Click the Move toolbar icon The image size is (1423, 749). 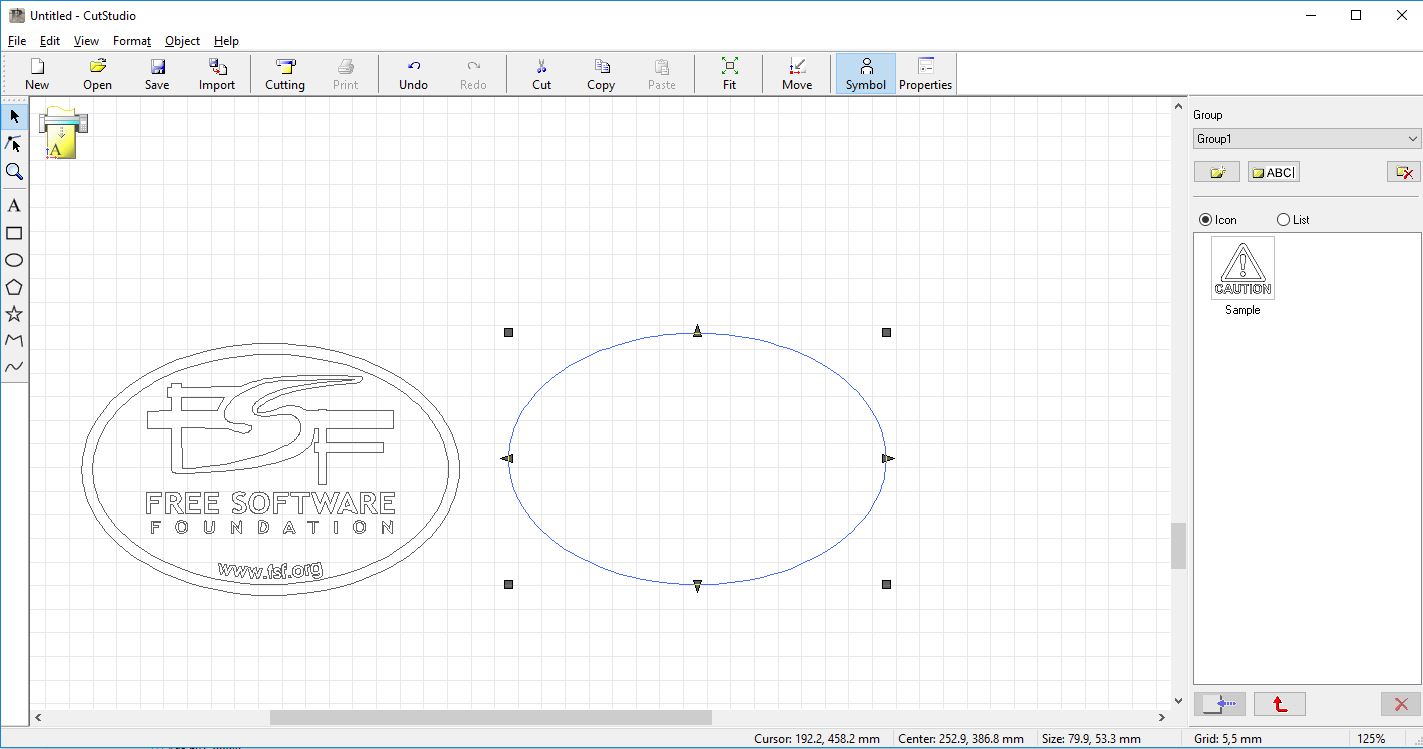[797, 74]
